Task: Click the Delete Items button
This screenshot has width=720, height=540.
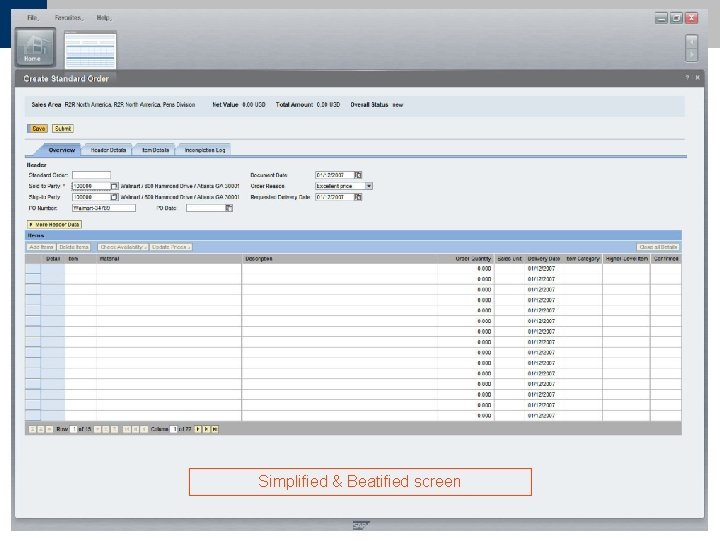Action: (73, 247)
